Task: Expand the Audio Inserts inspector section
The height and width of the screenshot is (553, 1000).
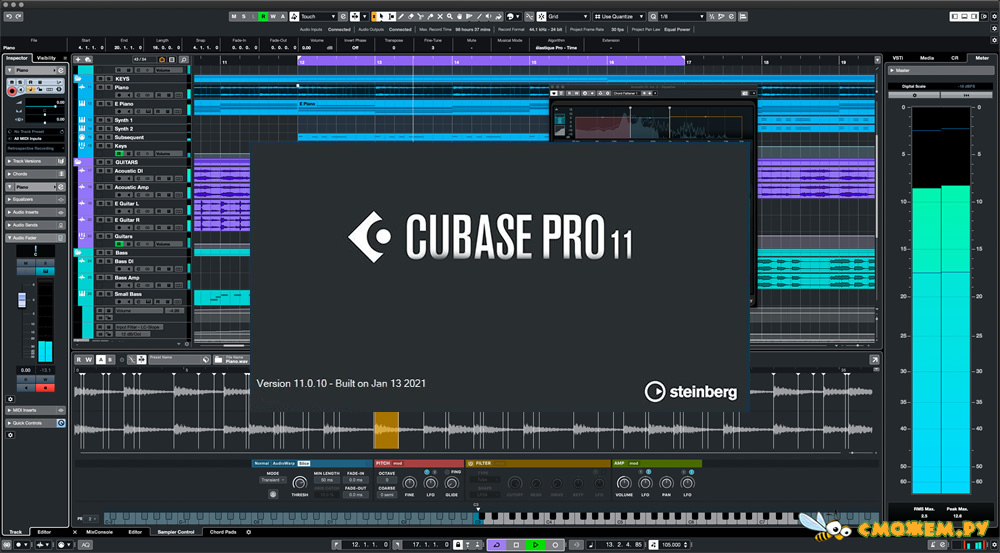Action: (36, 212)
